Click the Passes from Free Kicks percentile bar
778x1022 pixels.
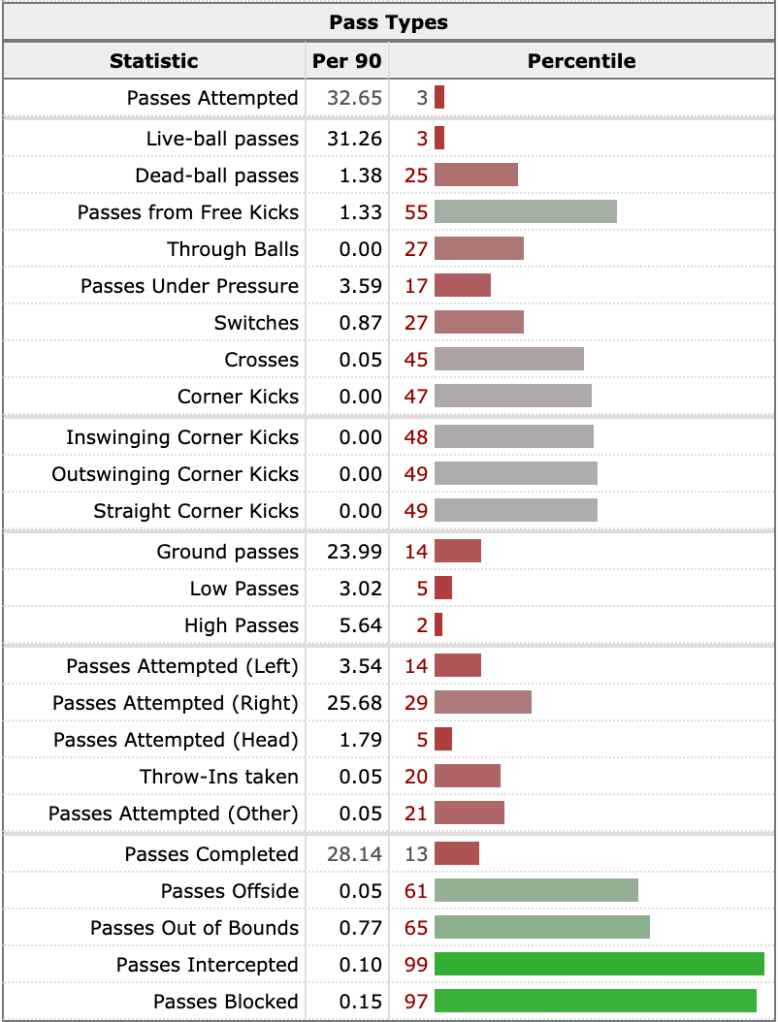tap(525, 212)
